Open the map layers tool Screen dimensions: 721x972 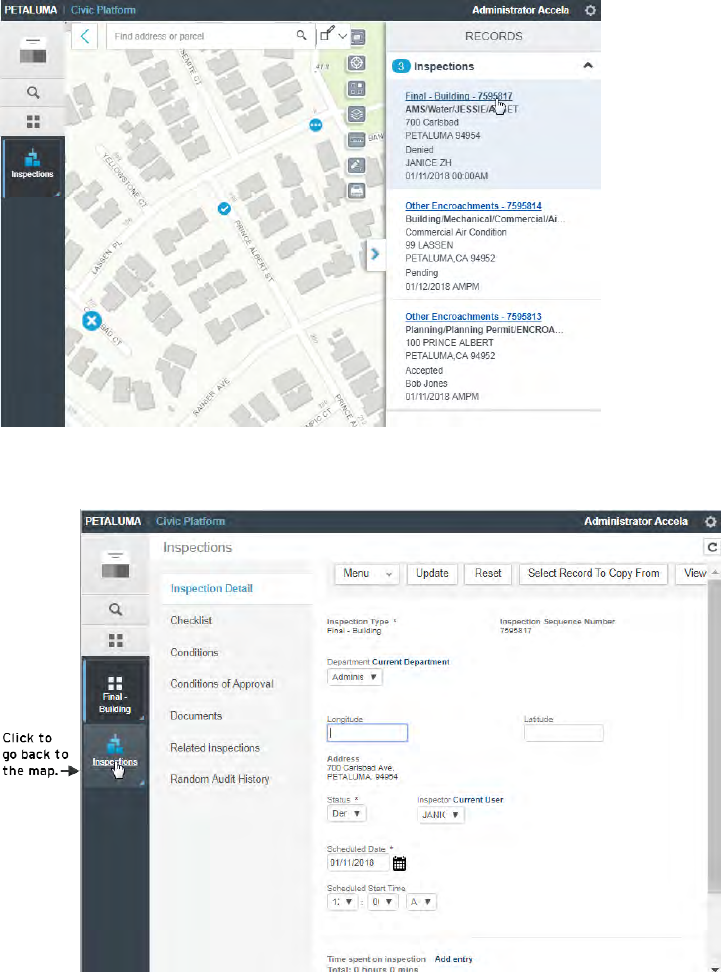[x=356, y=114]
